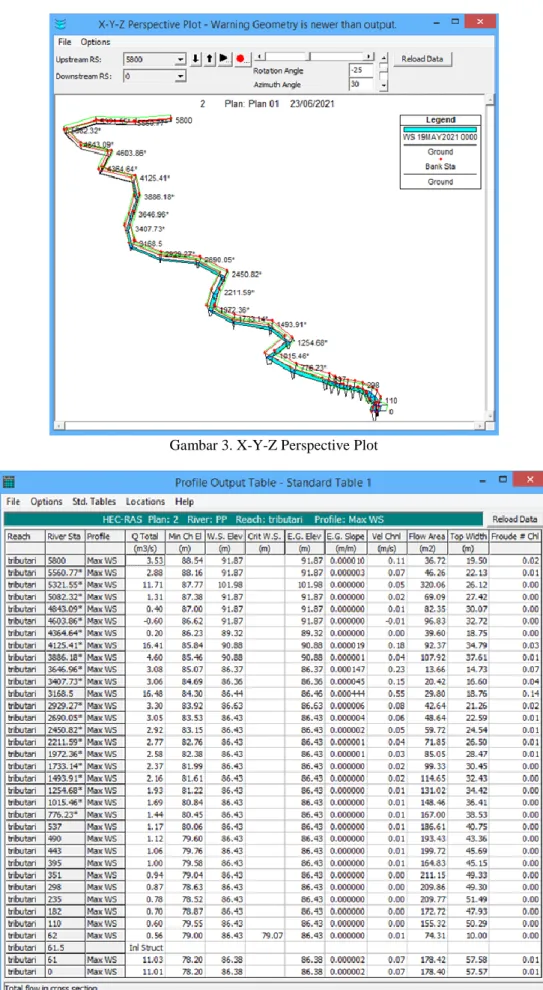Click the 1254.68* station label on plot
Viewport: 543px width, 990px height.
pyautogui.click(x=312, y=343)
